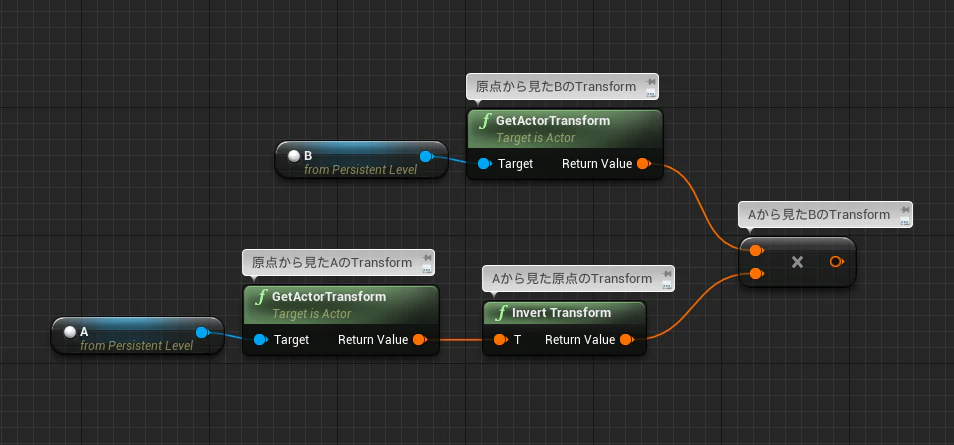Click the A variable node output pin
This screenshot has width=954, height=445.
tap(202, 332)
